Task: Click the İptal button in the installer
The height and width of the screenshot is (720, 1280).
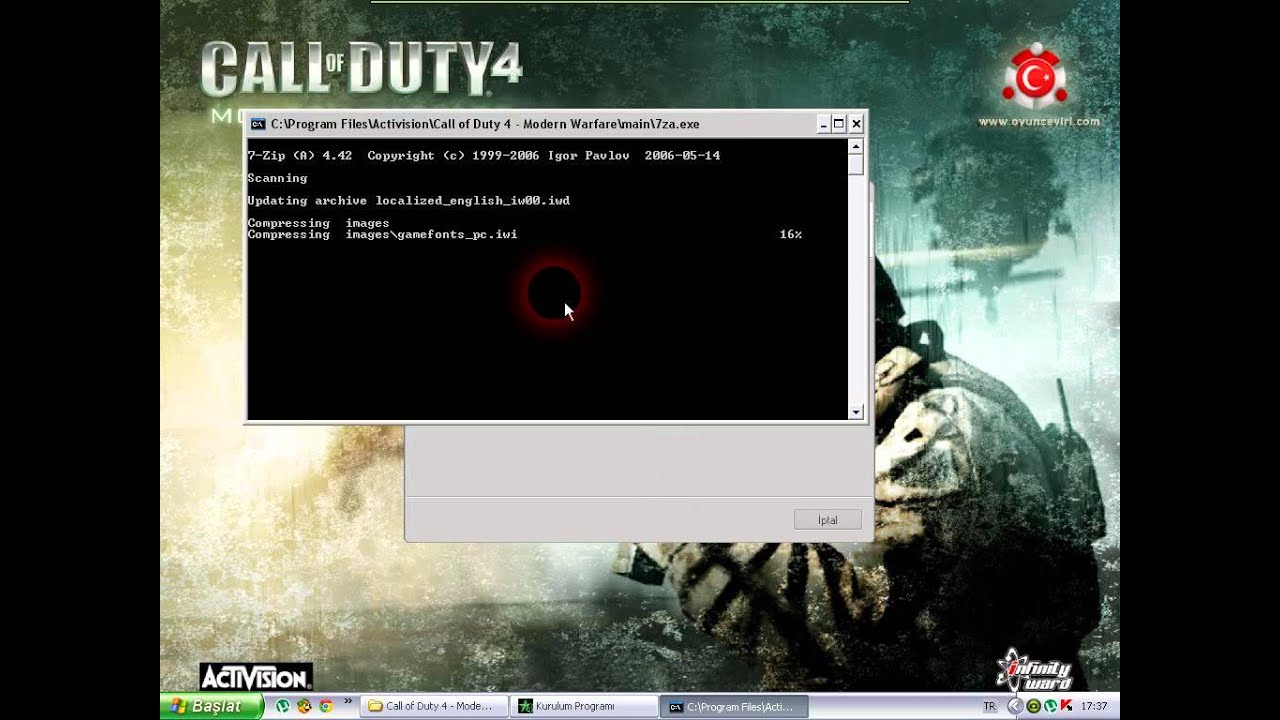Action: 827,520
